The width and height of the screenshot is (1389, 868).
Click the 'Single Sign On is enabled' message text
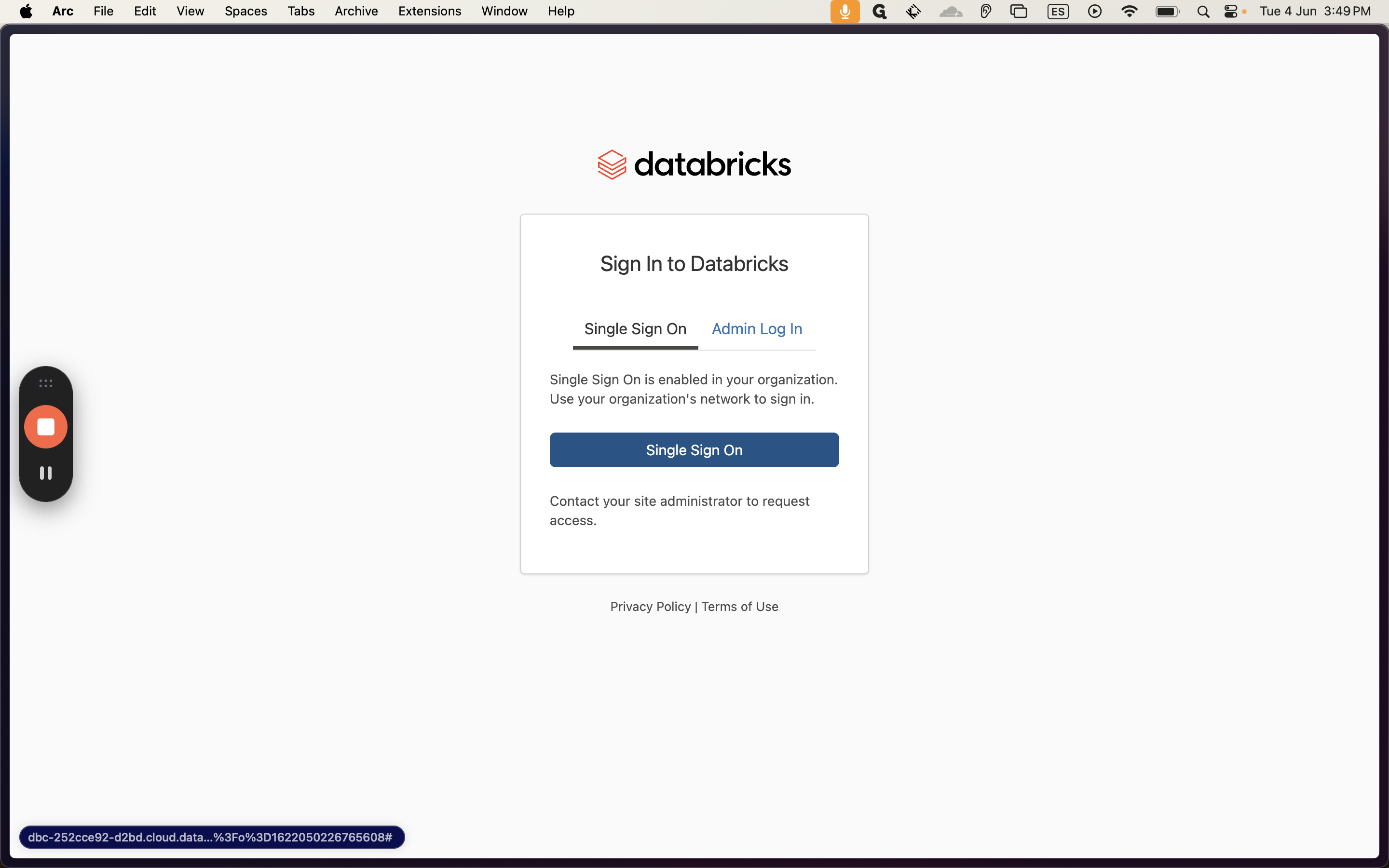tap(694, 389)
